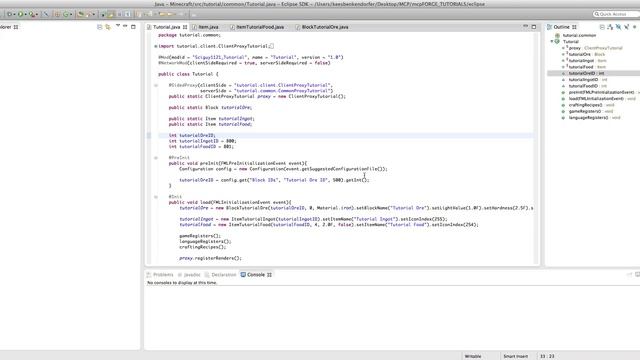The image size is (640, 360).
Task: Click the New Java Package toolbar icon
Action: [x=57, y=14]
